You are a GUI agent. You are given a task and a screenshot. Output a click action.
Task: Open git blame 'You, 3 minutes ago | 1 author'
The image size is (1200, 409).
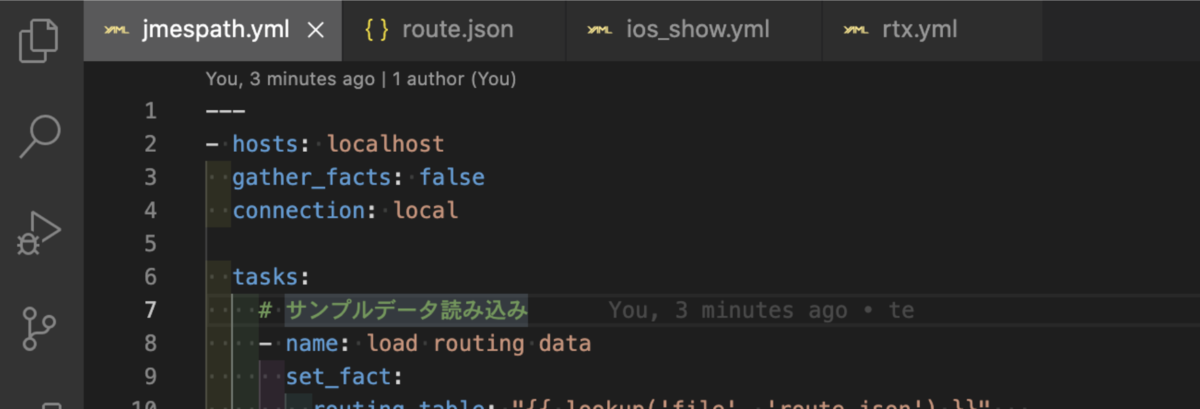[x=361, y=78]
